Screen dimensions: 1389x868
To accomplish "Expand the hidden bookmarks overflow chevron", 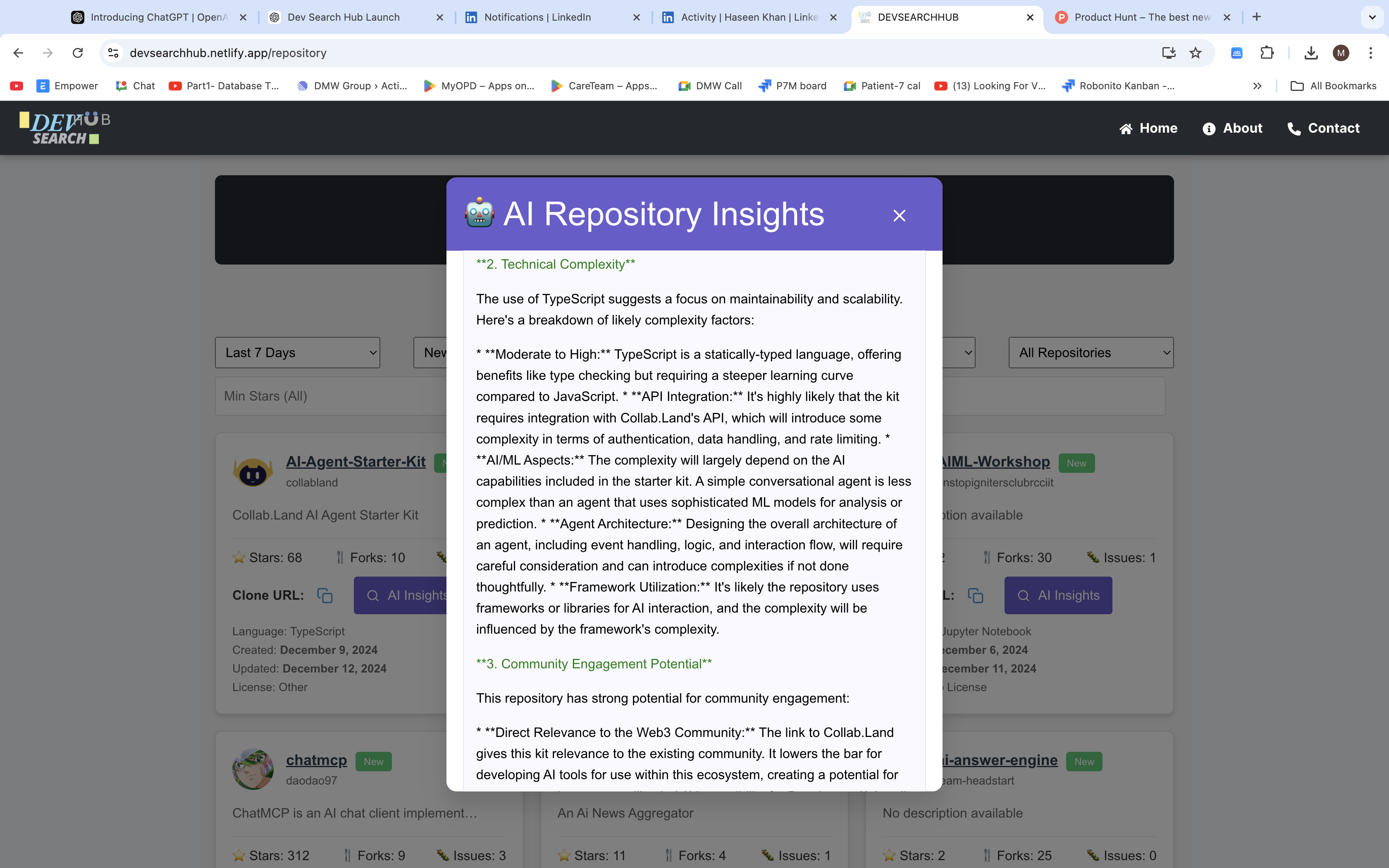I will [1257, 86].
